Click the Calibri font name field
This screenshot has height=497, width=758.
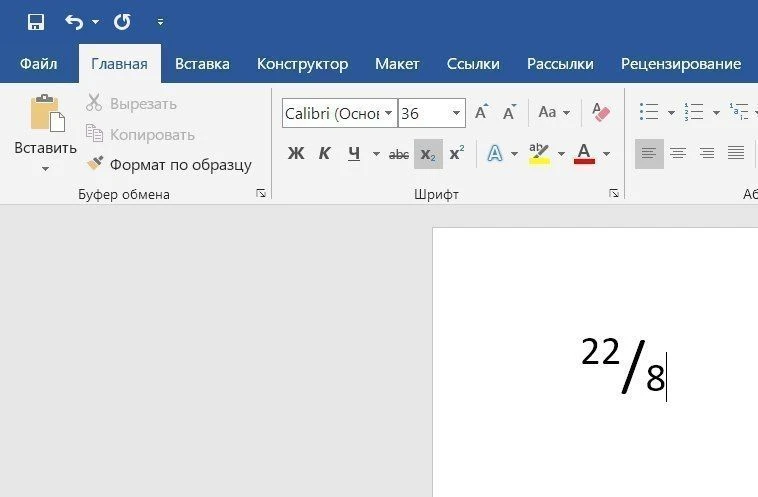point(332,113)
